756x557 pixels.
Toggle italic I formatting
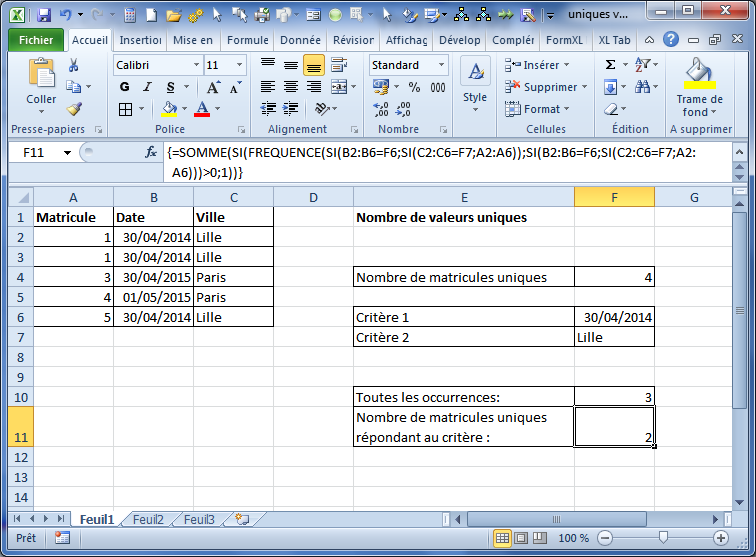pyautogui.click(x=147, y=87)
